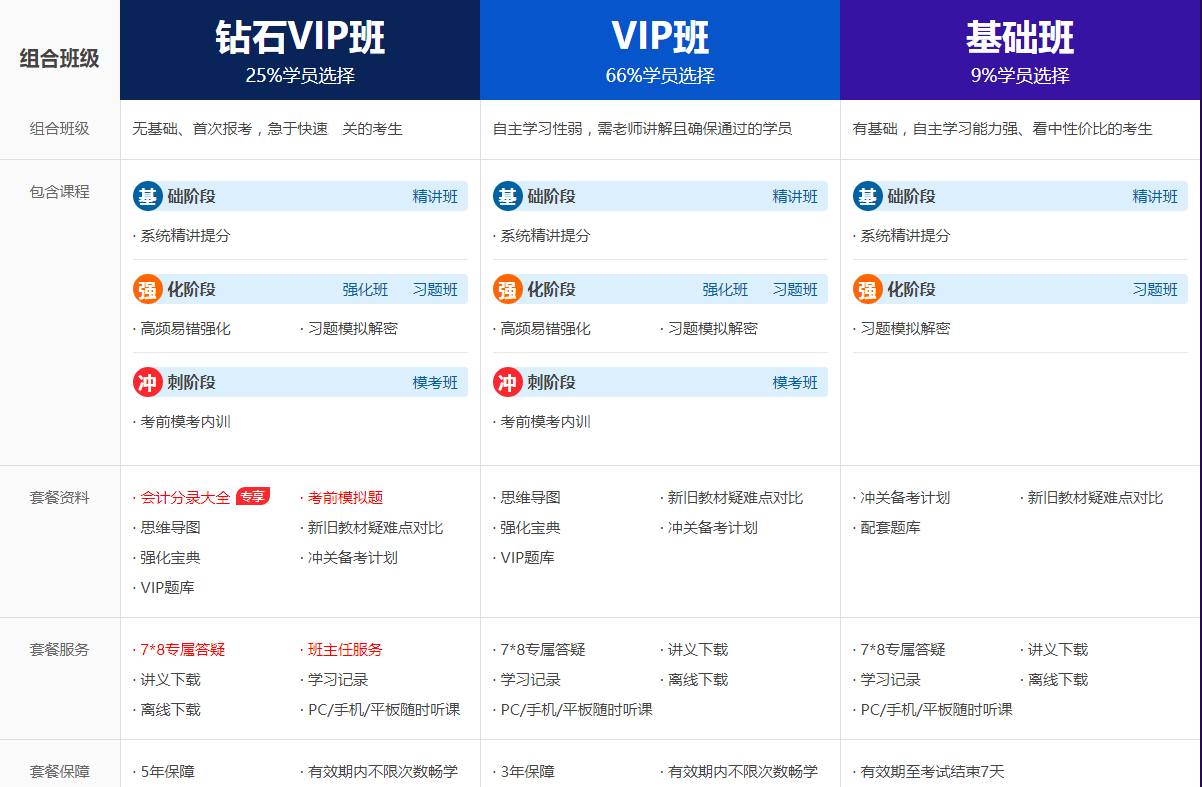Open 模考班 link in 钻石VIP班 column
The image size is (1202, 787).
click(x=435, y=383)
